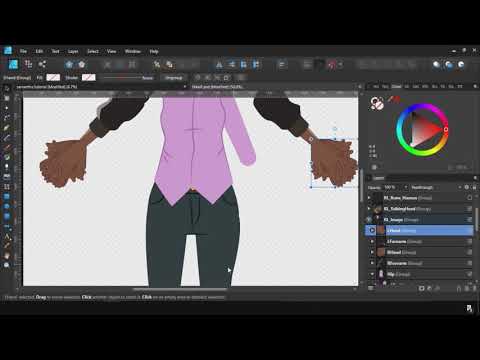This screenshot has height=360, width=480.
Task: Toggle the stroke/fill selector circles in Colour panel
Action: 377,103
